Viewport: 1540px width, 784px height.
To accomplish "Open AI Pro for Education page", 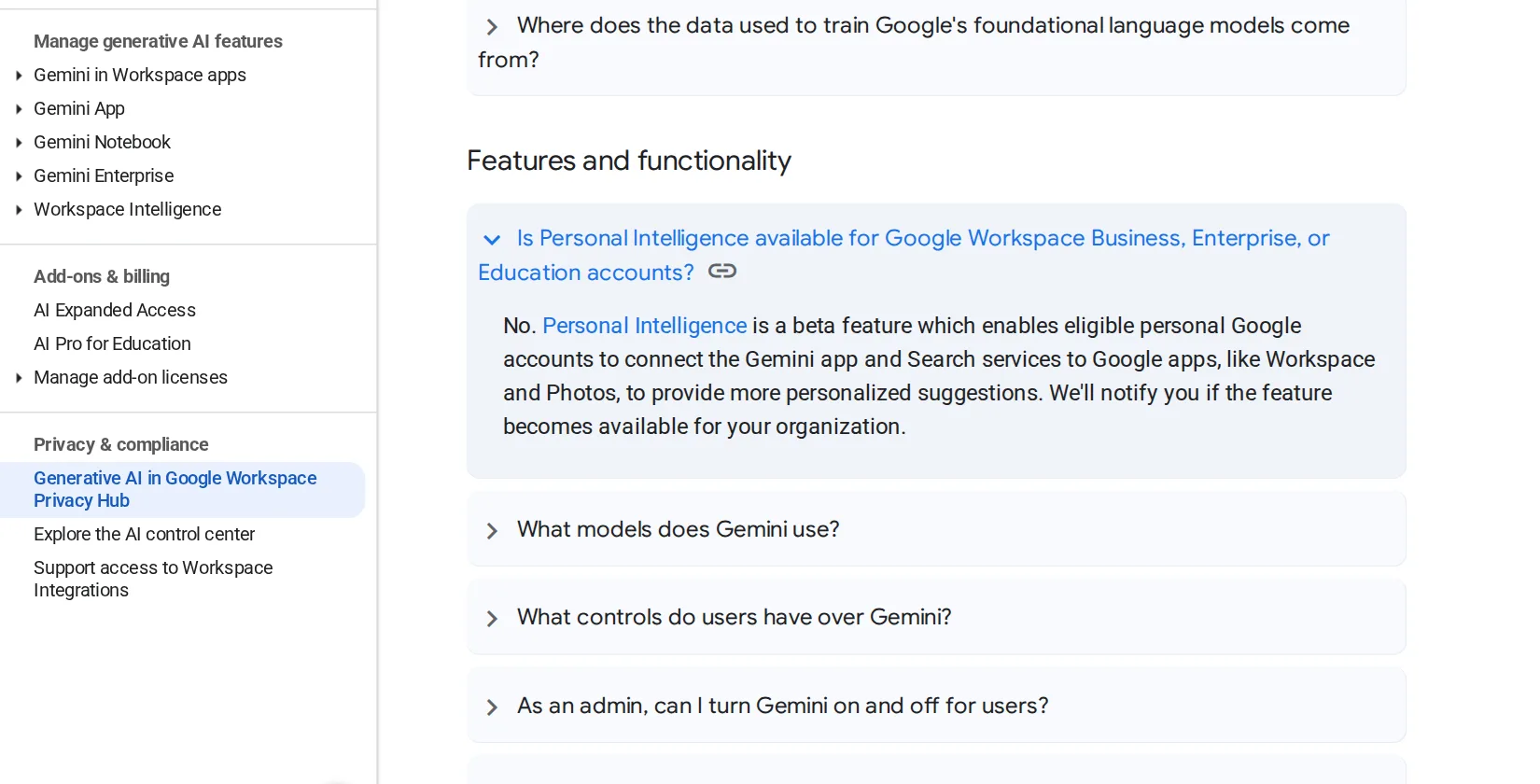I will coord(112,343).
